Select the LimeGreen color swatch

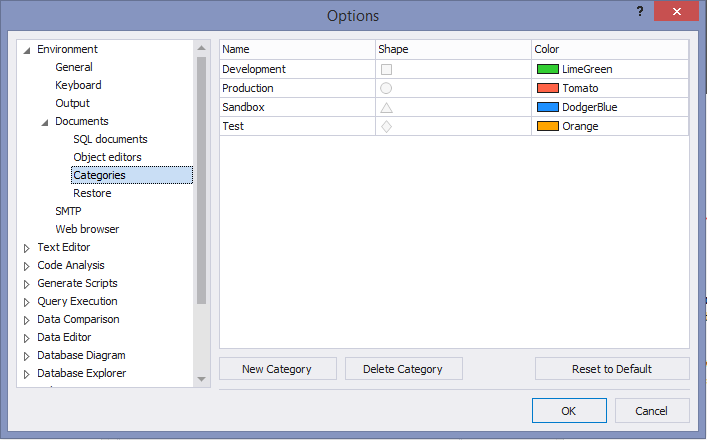tap(547, 69)
